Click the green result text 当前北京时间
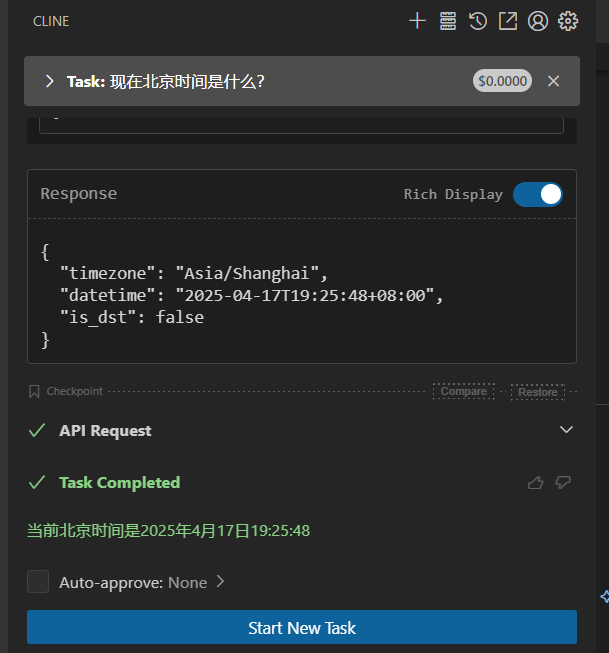Viewport: 609px width, 653px height. pyautogui.click(x=168, y=531)
